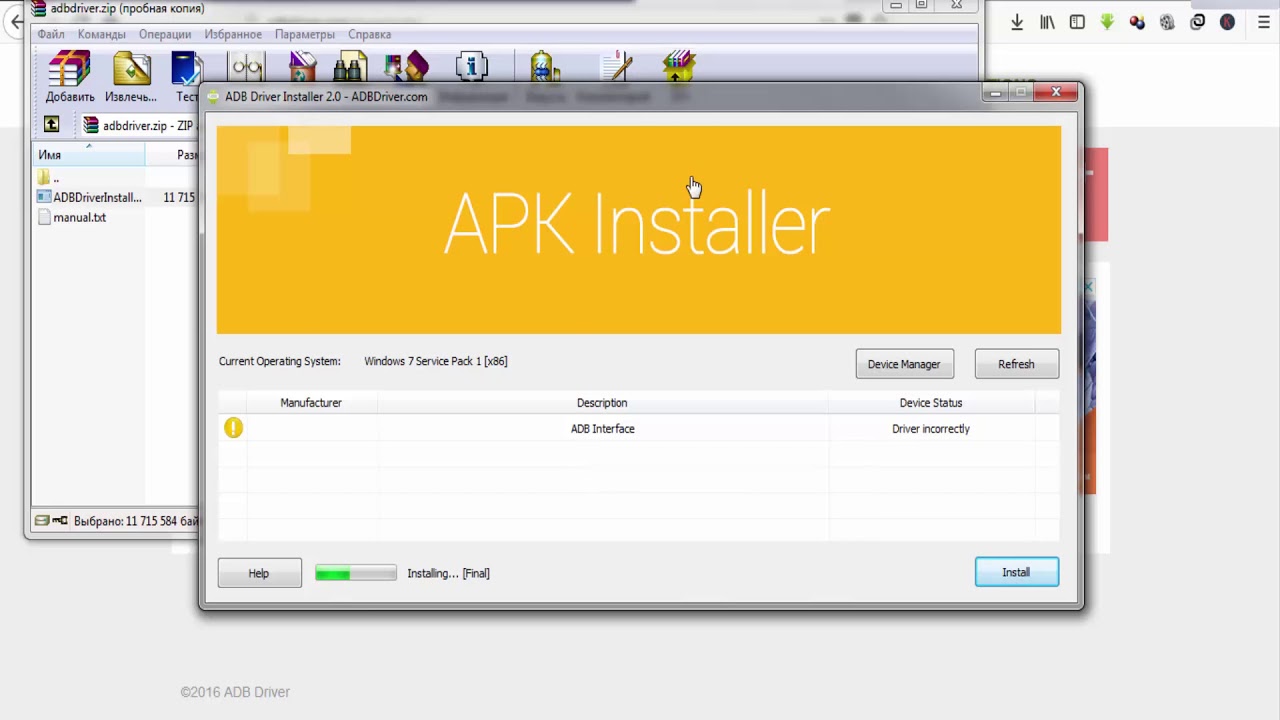The height and width of the screenshot is (720, 1280).
Task: Click the yellow warning icon in ADB Interface row
Action: [233, 428]
